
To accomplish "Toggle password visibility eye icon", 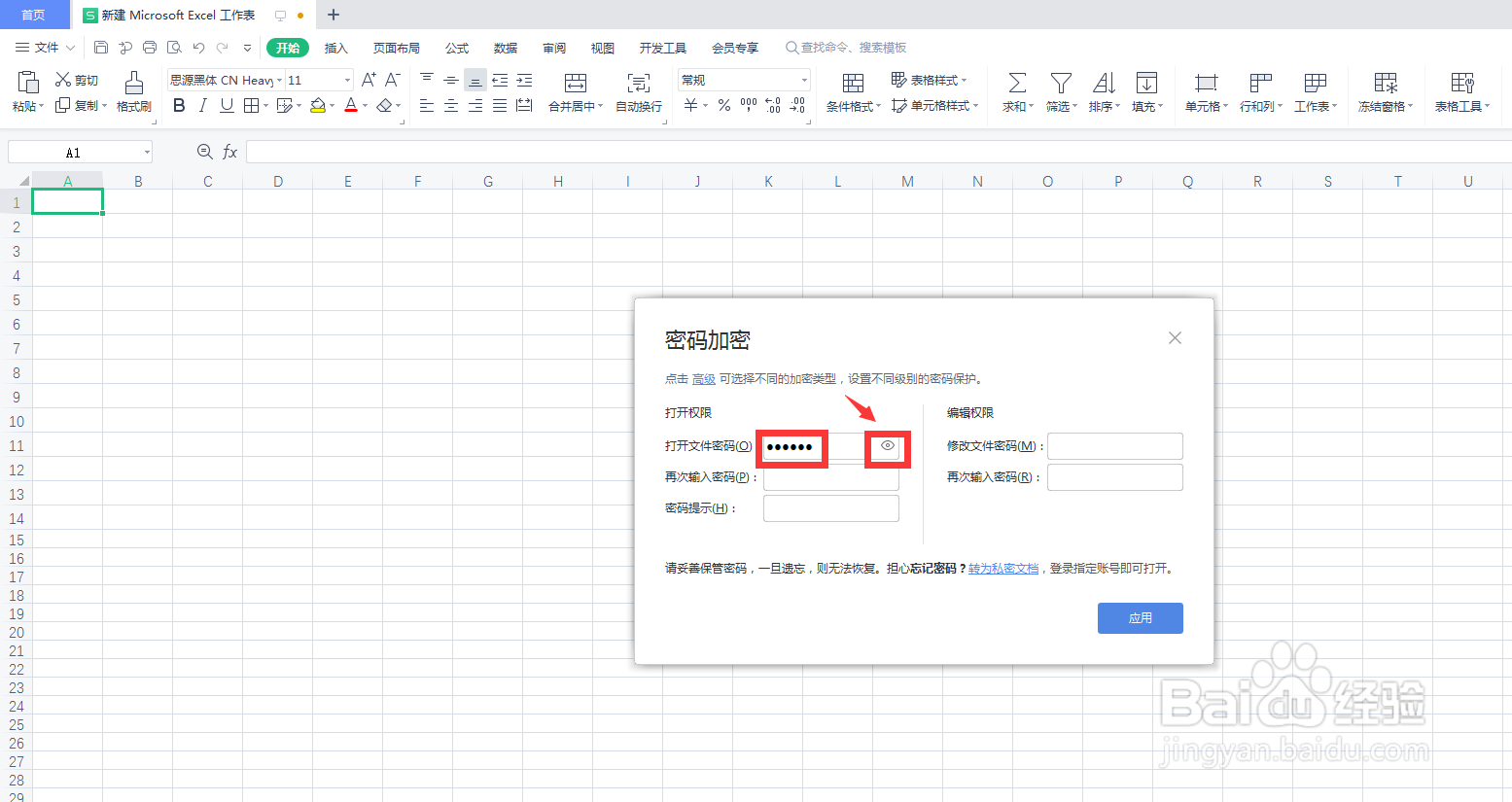I will pyautogui.click(x=888, y=445).
